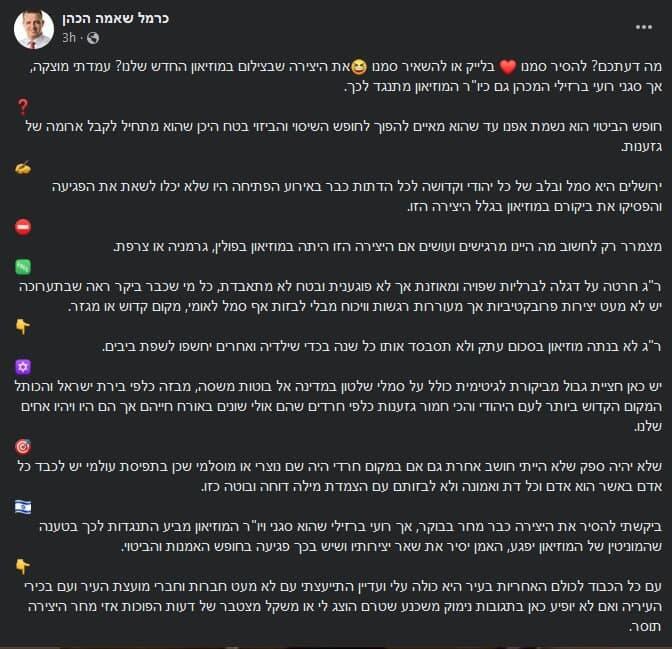Click the red no-entry sign emoji

[x=23, y=227]
